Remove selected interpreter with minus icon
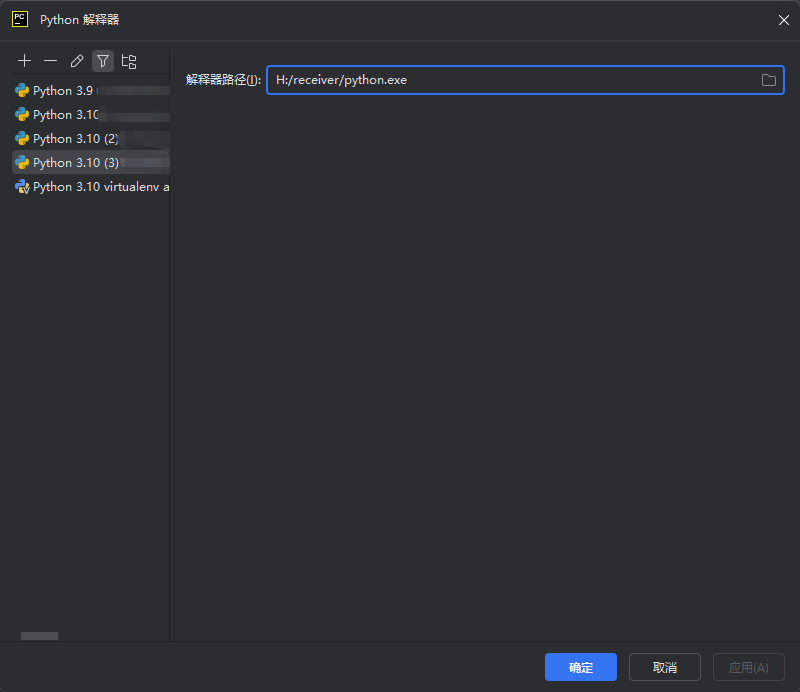The width and height of the screenshot is (800, 692). click(51, 61)
